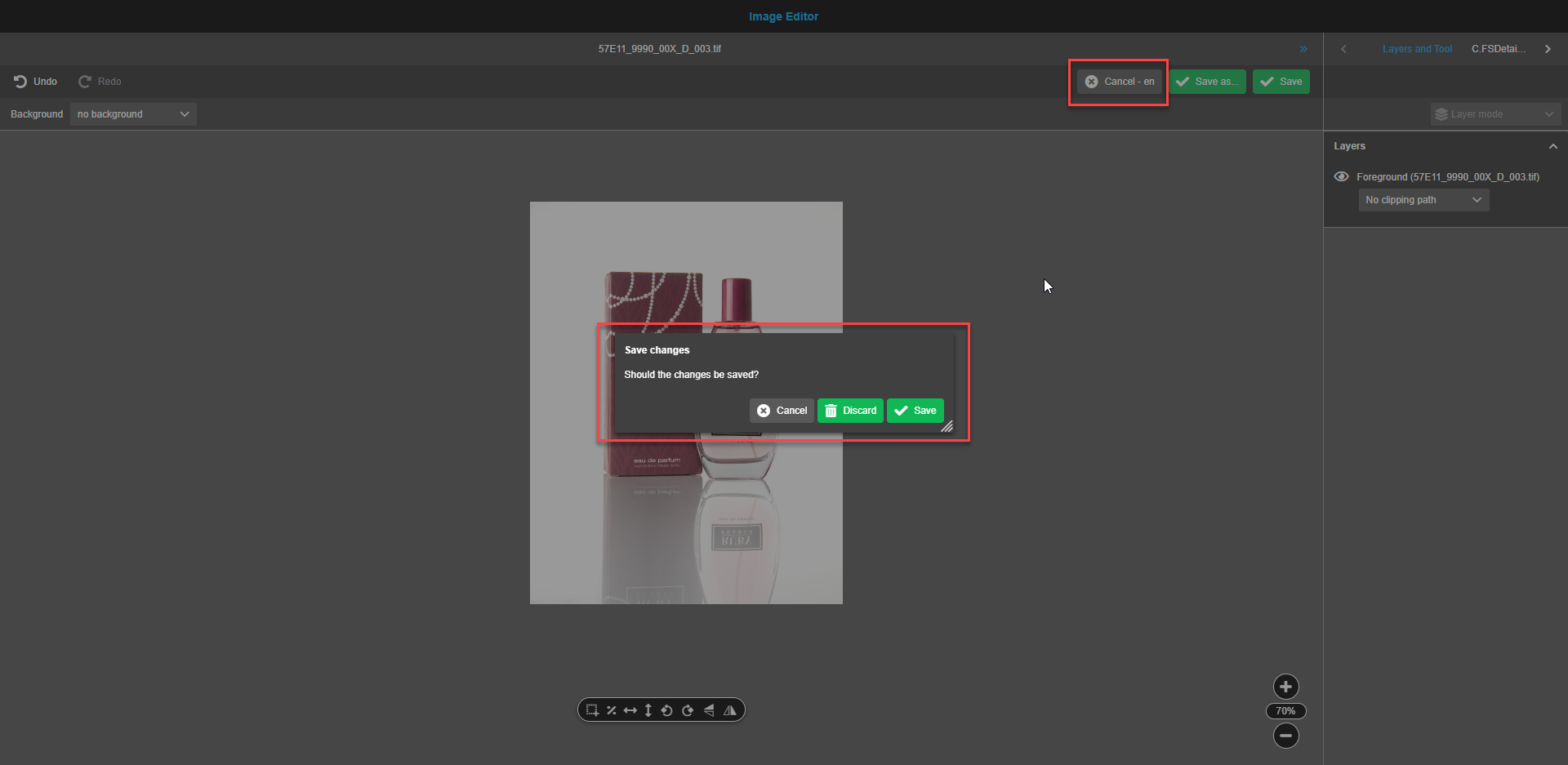Viewport: 1568px width, 765px height.
Task: Select the C.FSDetai tab
Action: tap(1498, 48)
